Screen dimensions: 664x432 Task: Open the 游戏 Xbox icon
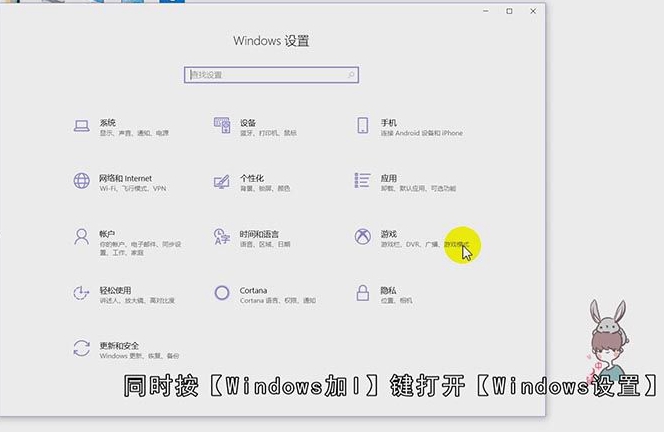[x=362, y=237]
